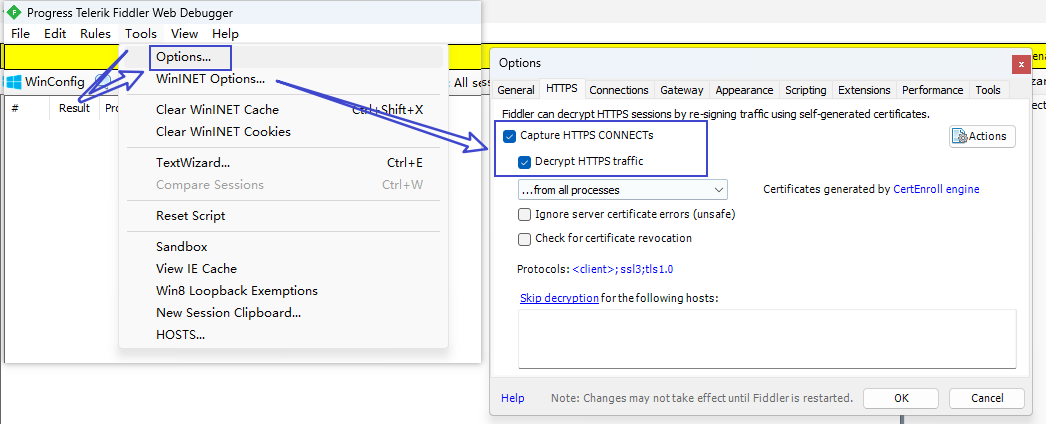Uncheck Capture HTTPS CONNECTs
The height and width of the screenshot is (424, 1046).
(x=510, y=135)
